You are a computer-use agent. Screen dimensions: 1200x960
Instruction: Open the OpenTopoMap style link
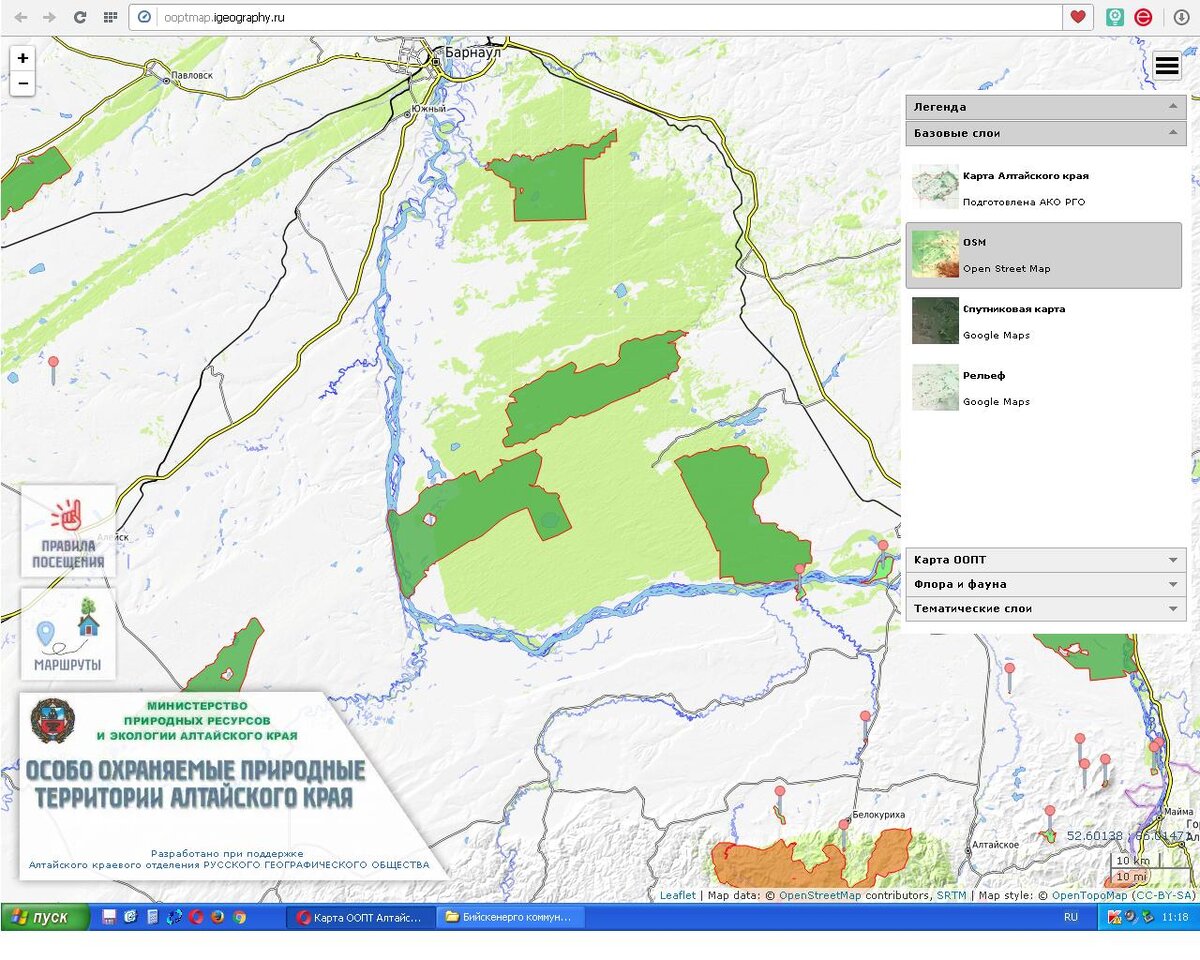[1090, 896]
